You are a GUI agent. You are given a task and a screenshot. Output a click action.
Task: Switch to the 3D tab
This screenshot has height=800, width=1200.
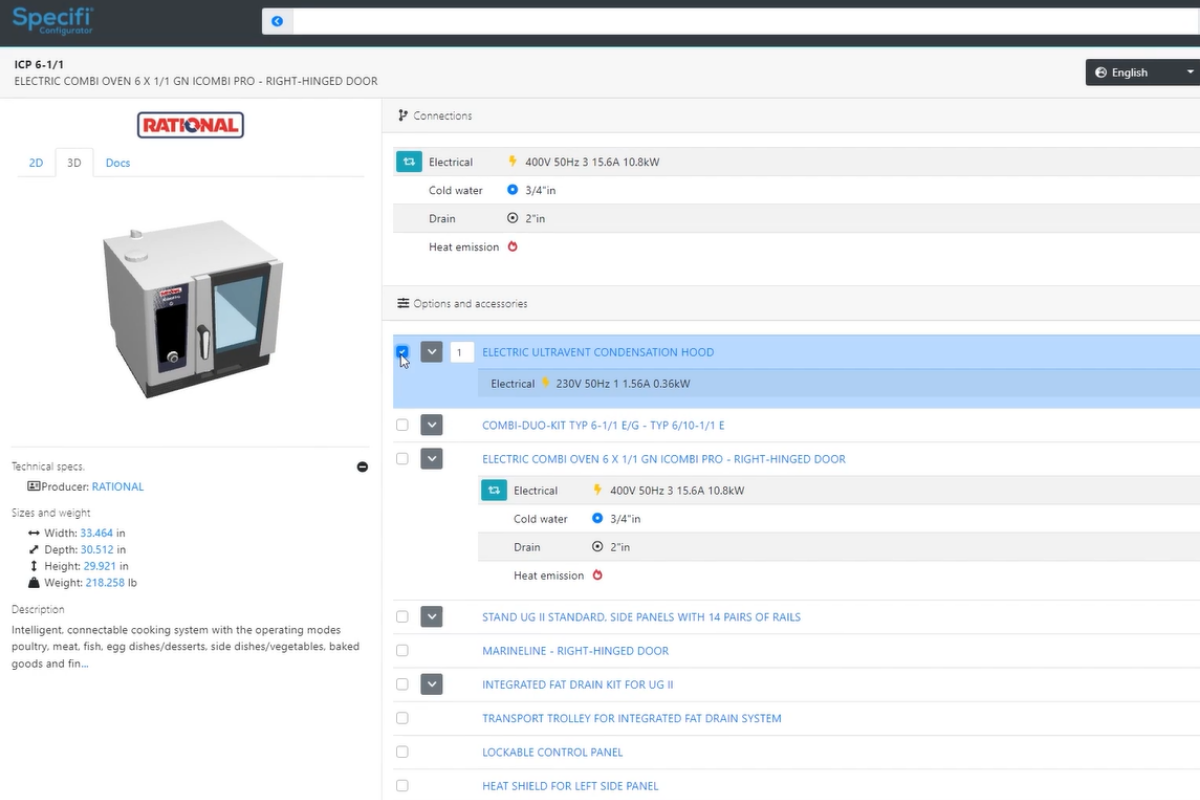point(74,163)
